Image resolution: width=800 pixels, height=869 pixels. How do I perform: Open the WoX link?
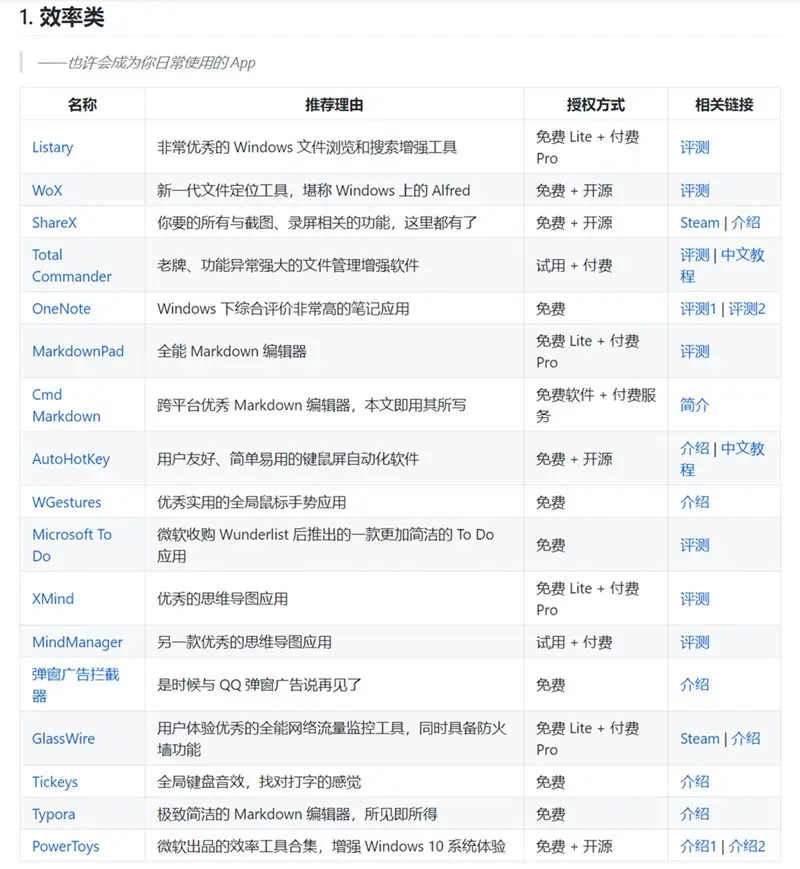coord(47,191)
